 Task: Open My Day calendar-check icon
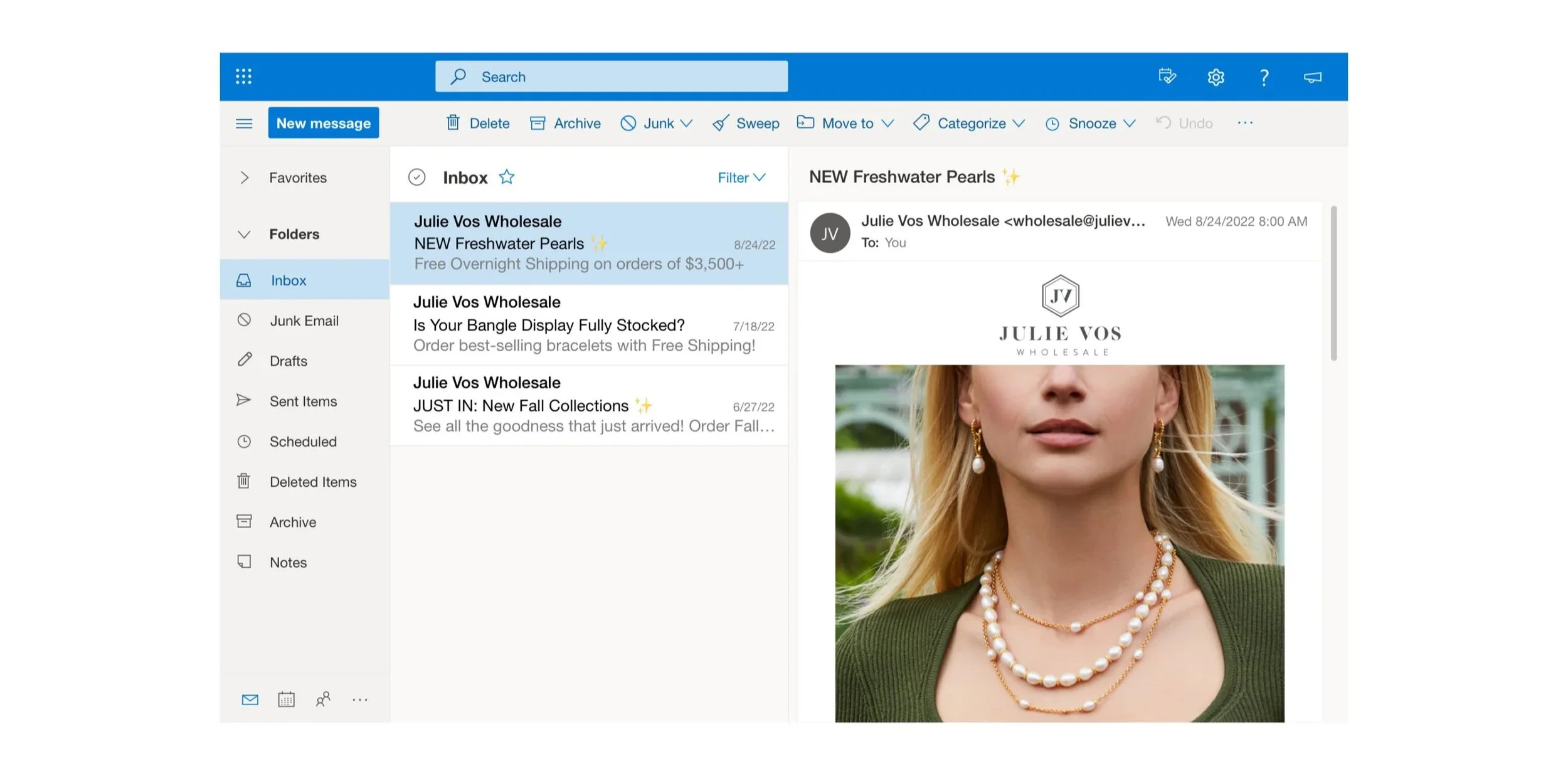(1167, 77)
